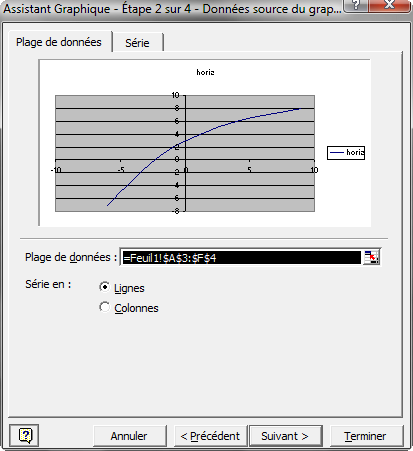
Task: Select the Lignes radio button
Action: pos(105,287)
